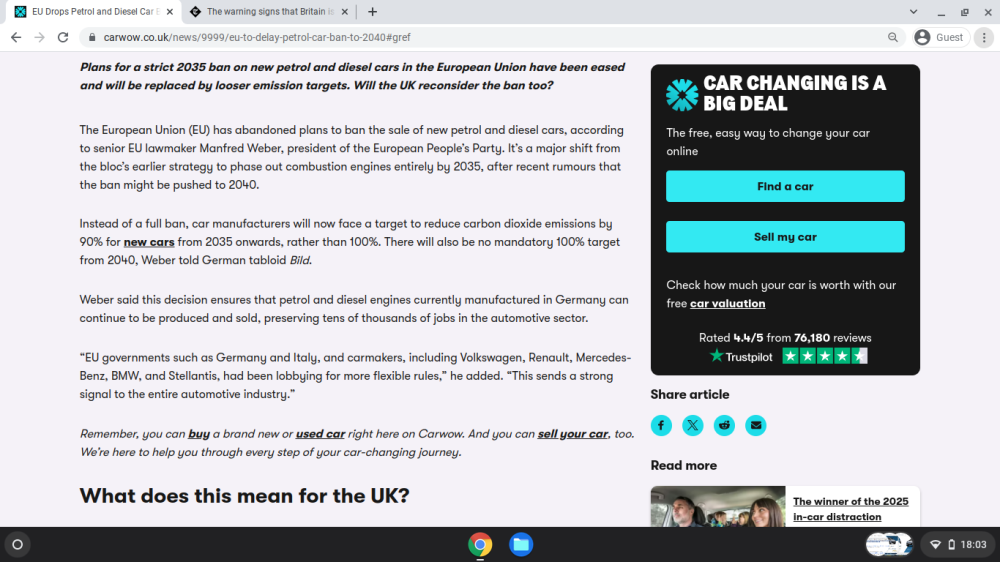Click the battery icon in tray
The height and width of the screenshot is (562, 1000).
[x=951, y=545]
